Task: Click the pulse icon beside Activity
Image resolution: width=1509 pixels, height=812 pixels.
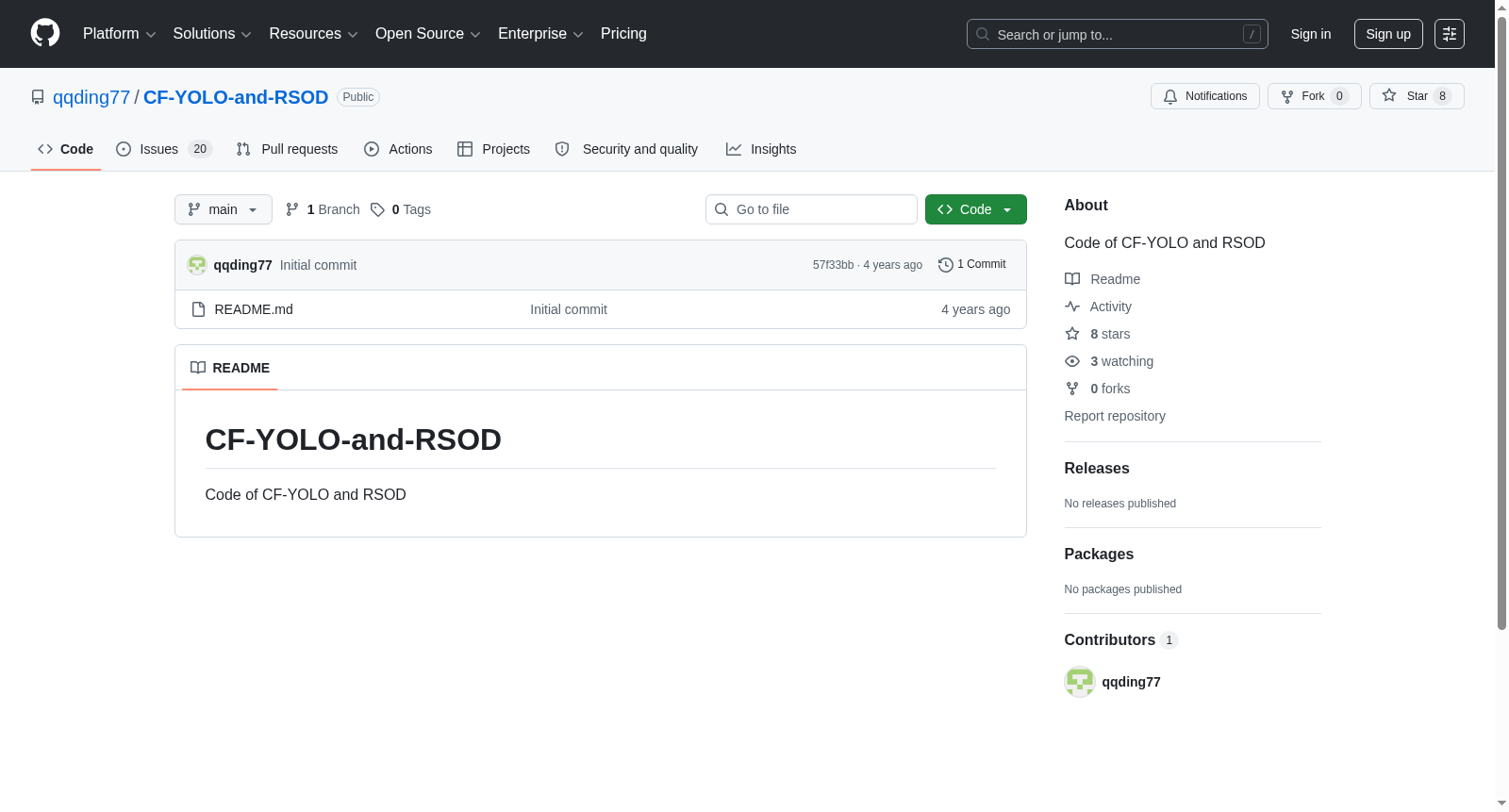Action: [x=1072, y=307]
